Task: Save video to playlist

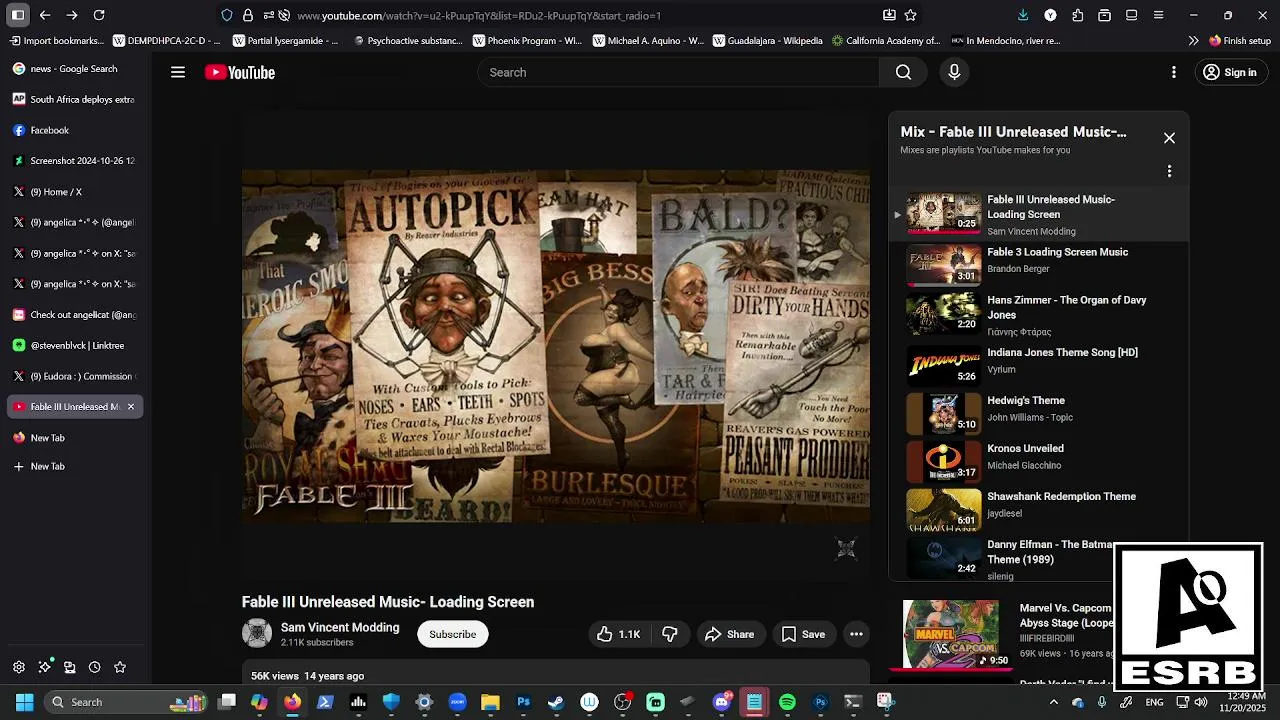Action: [x=803, y=634]
